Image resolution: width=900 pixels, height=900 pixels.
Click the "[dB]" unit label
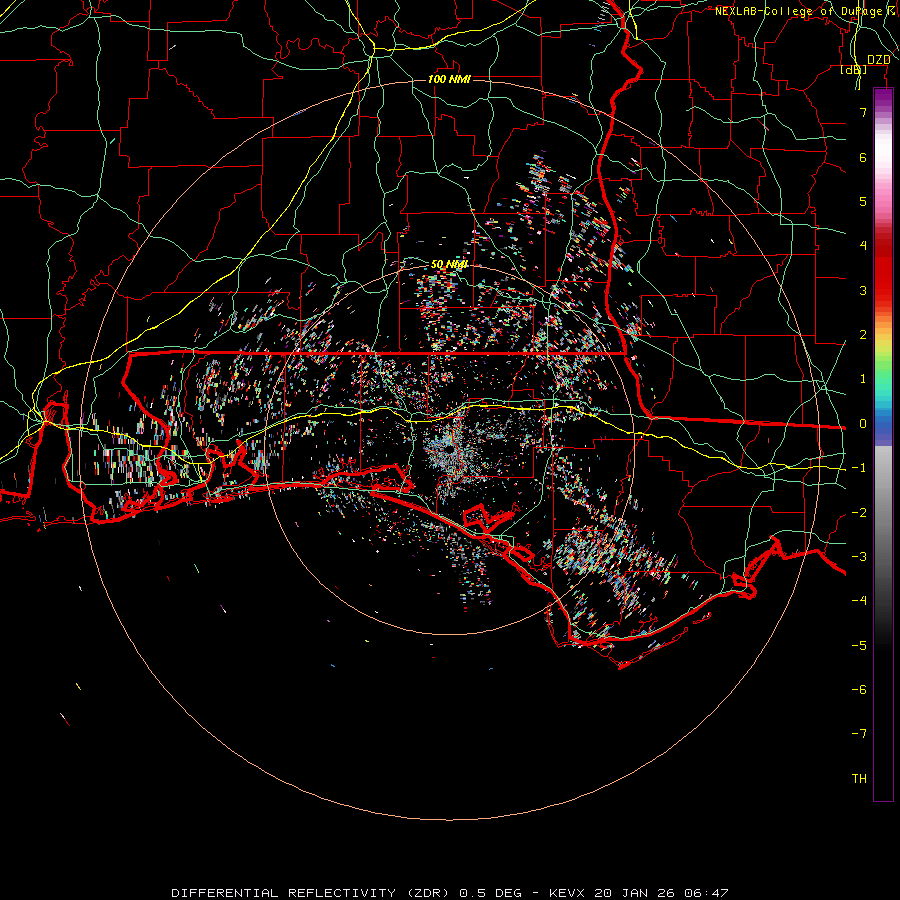click(854, 69)
